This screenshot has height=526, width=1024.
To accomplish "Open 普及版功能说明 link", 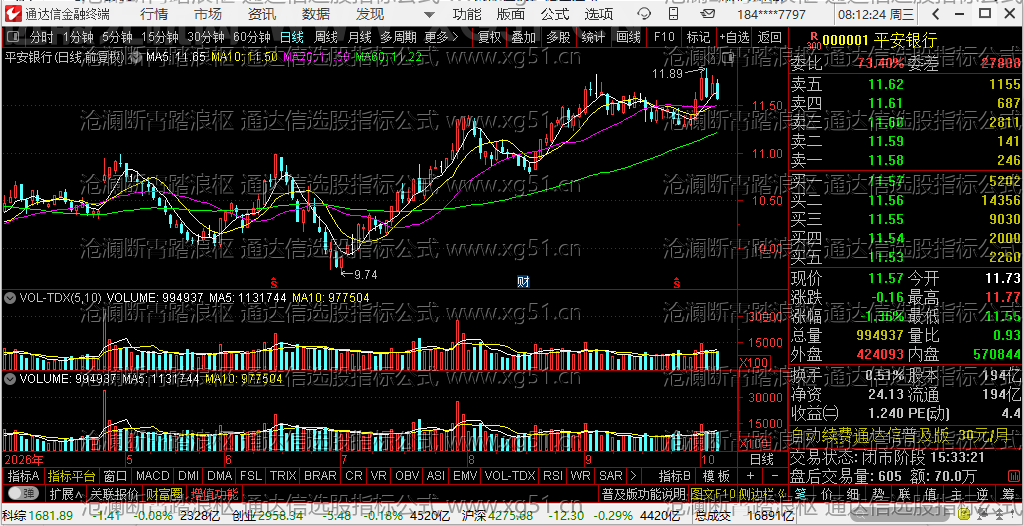I will (643, 493).
